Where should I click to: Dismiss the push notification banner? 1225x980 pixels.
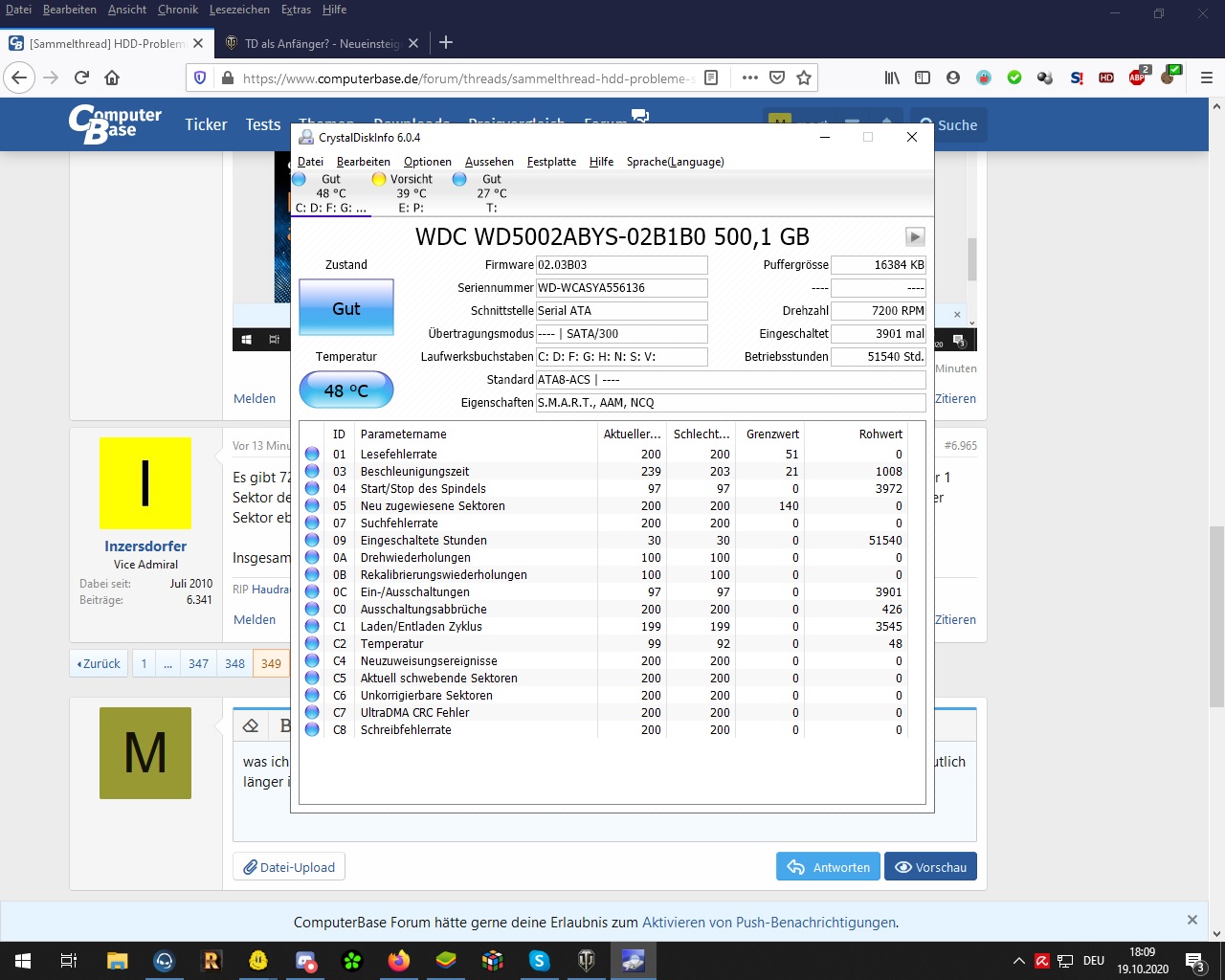coord(1192,920)
